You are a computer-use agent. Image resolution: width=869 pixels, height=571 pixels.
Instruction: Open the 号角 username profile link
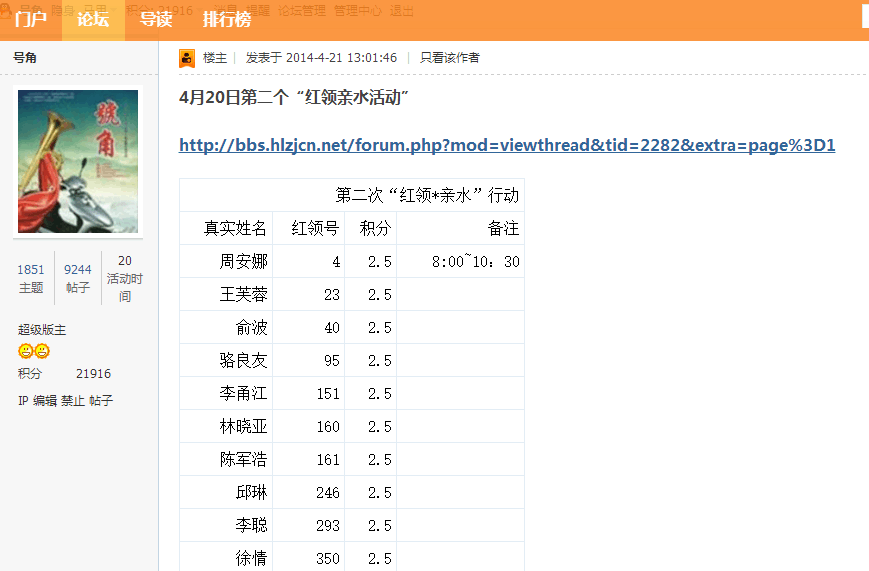coord(26,58)
